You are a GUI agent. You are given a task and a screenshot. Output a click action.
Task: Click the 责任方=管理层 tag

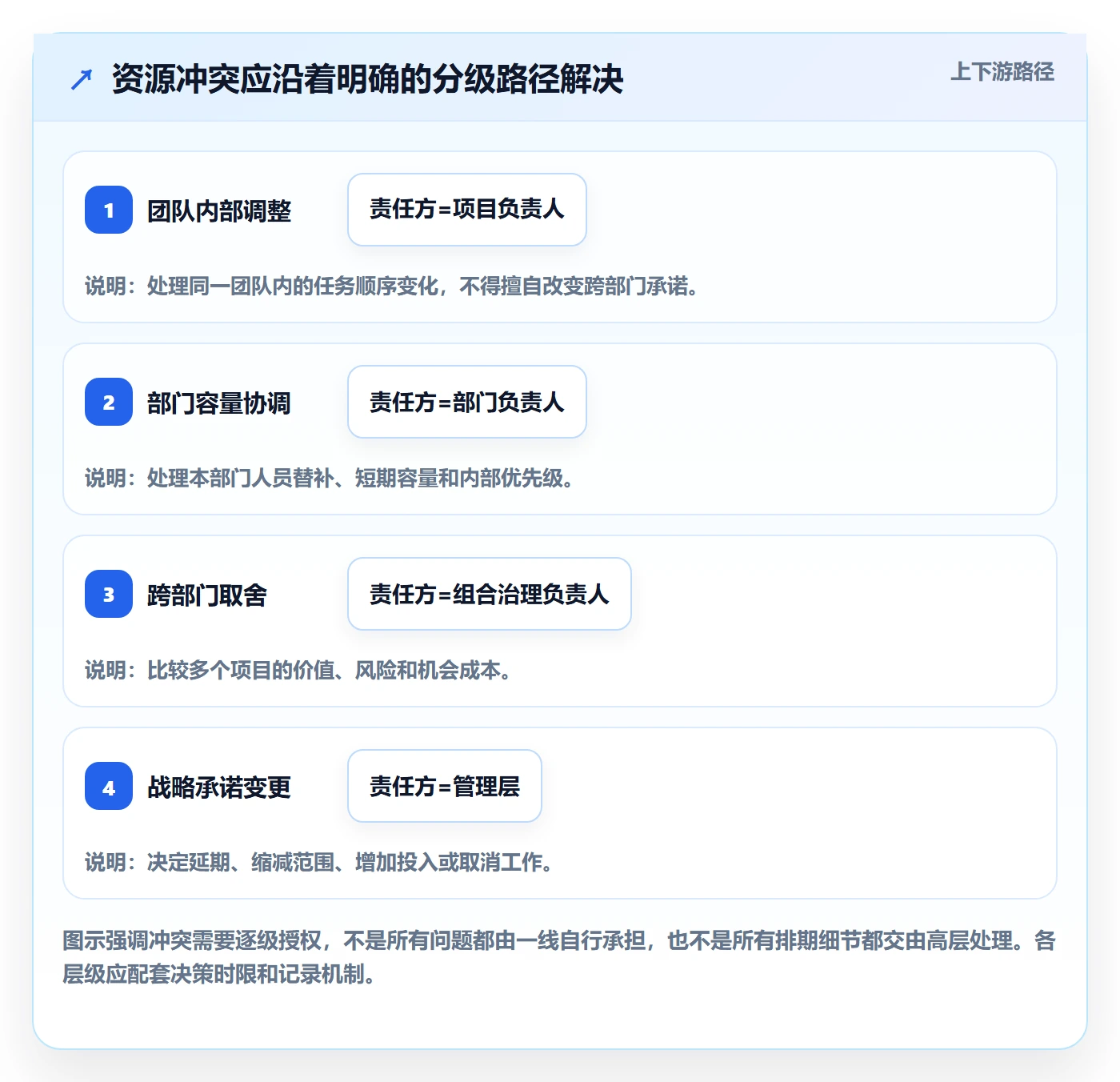click(445, 786)
